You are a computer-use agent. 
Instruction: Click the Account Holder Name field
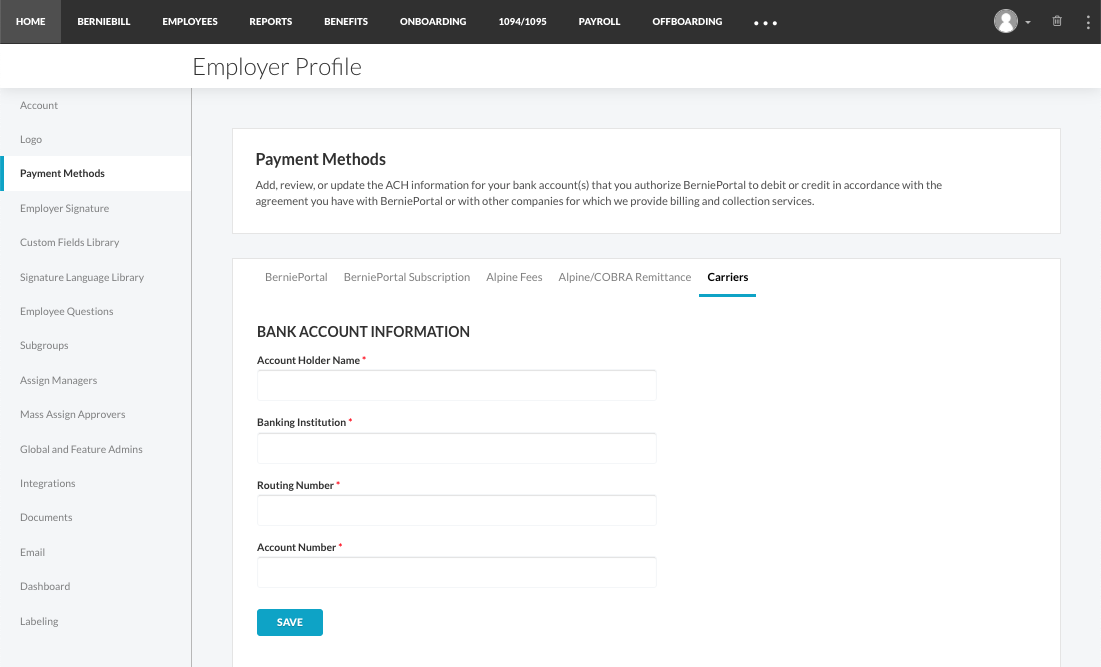(456, 385)
